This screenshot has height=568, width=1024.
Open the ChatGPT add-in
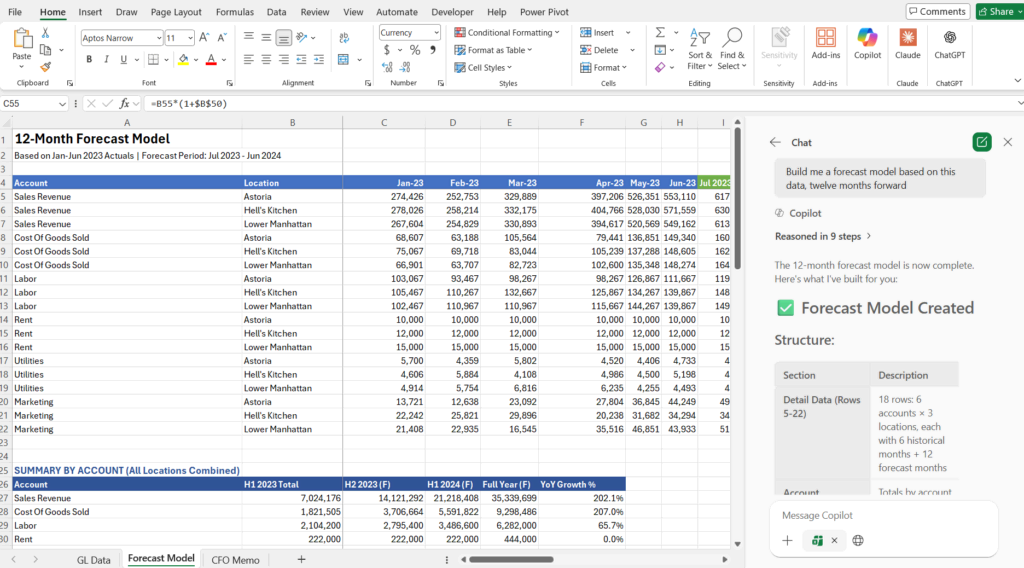click(950, 44)
